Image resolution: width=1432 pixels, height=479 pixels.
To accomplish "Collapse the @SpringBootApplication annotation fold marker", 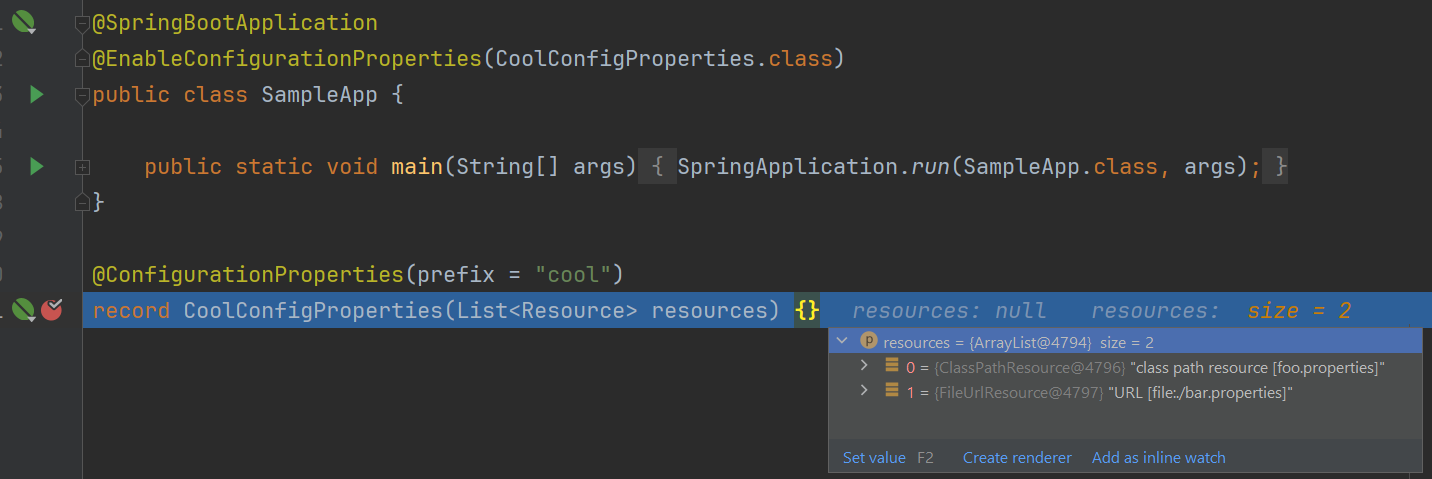I will (x=82, y=24).
